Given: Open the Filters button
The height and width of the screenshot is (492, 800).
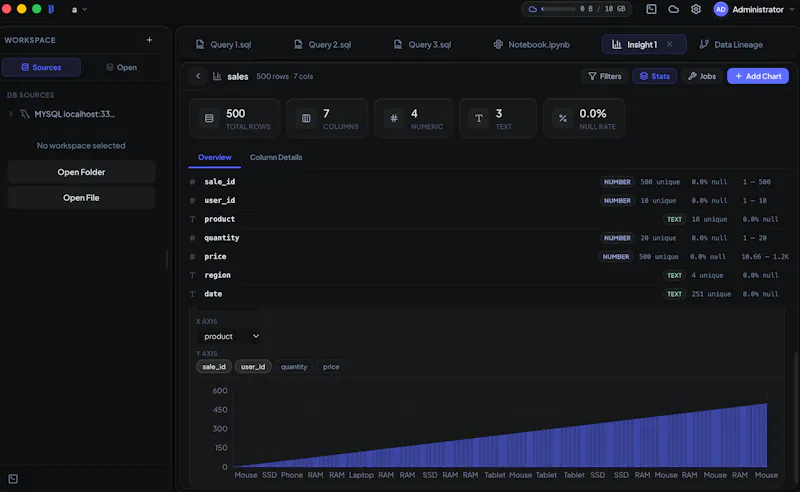Looking at the screenshot, I should [x=605, y=76].
